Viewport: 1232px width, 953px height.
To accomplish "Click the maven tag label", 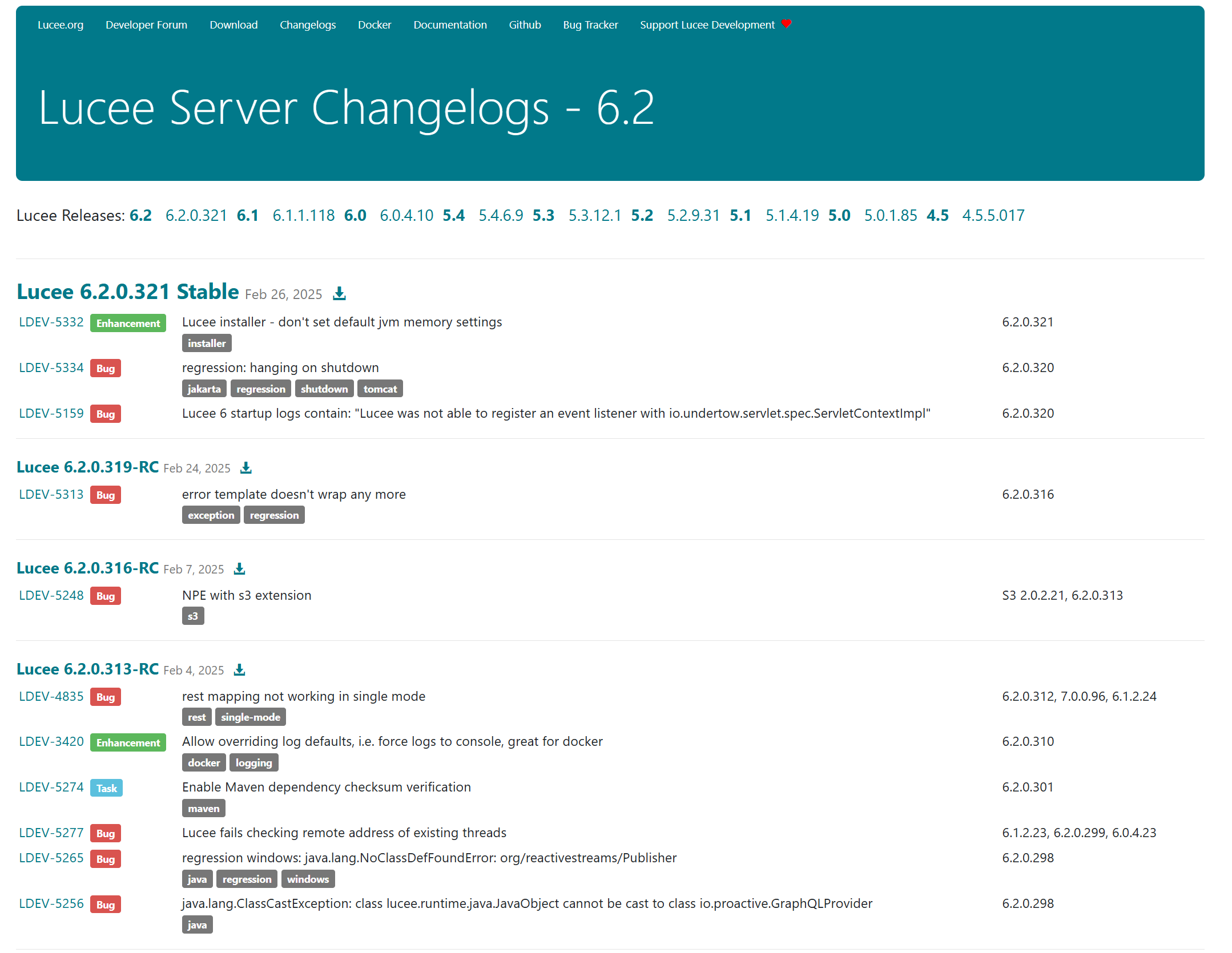I will [204, 808].
